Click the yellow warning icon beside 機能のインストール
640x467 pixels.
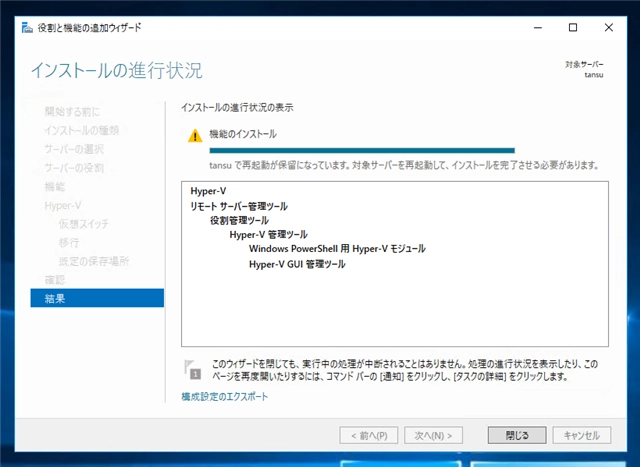click(195, 136)
